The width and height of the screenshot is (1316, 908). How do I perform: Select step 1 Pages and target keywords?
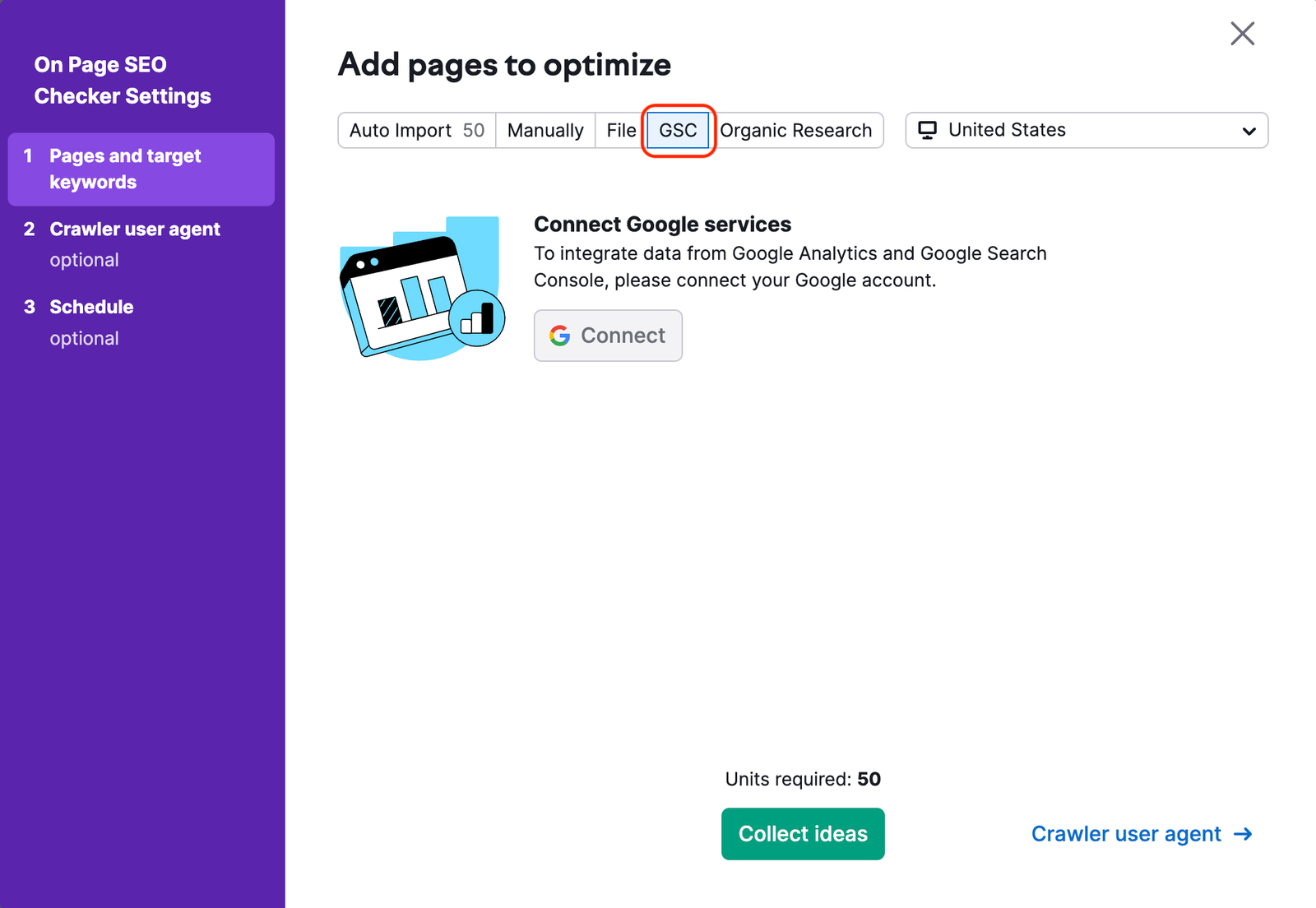point(125,169)
